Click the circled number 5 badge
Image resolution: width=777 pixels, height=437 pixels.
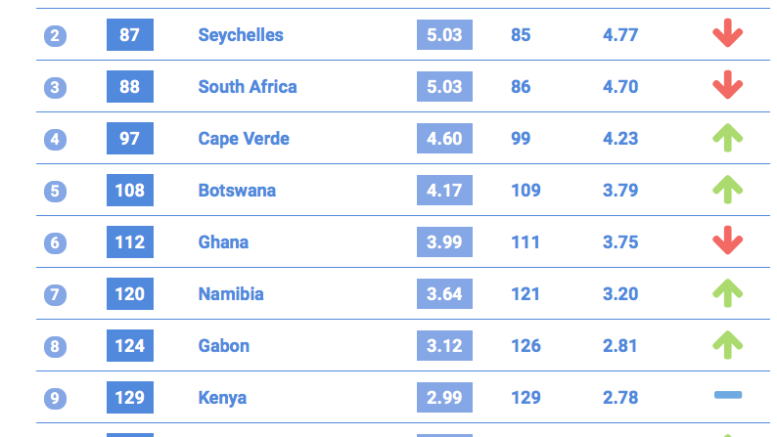[55, 191]
